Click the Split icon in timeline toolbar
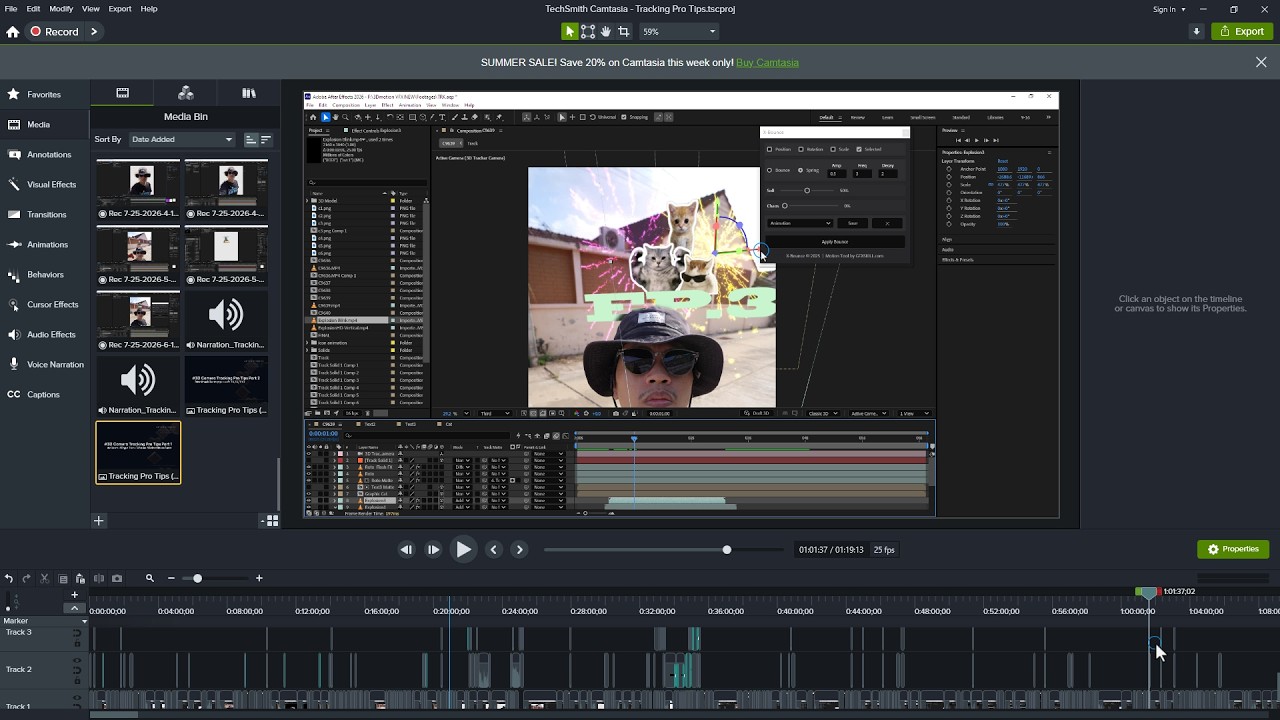This screenshot has width=1280, height=720. pos(99,578)
